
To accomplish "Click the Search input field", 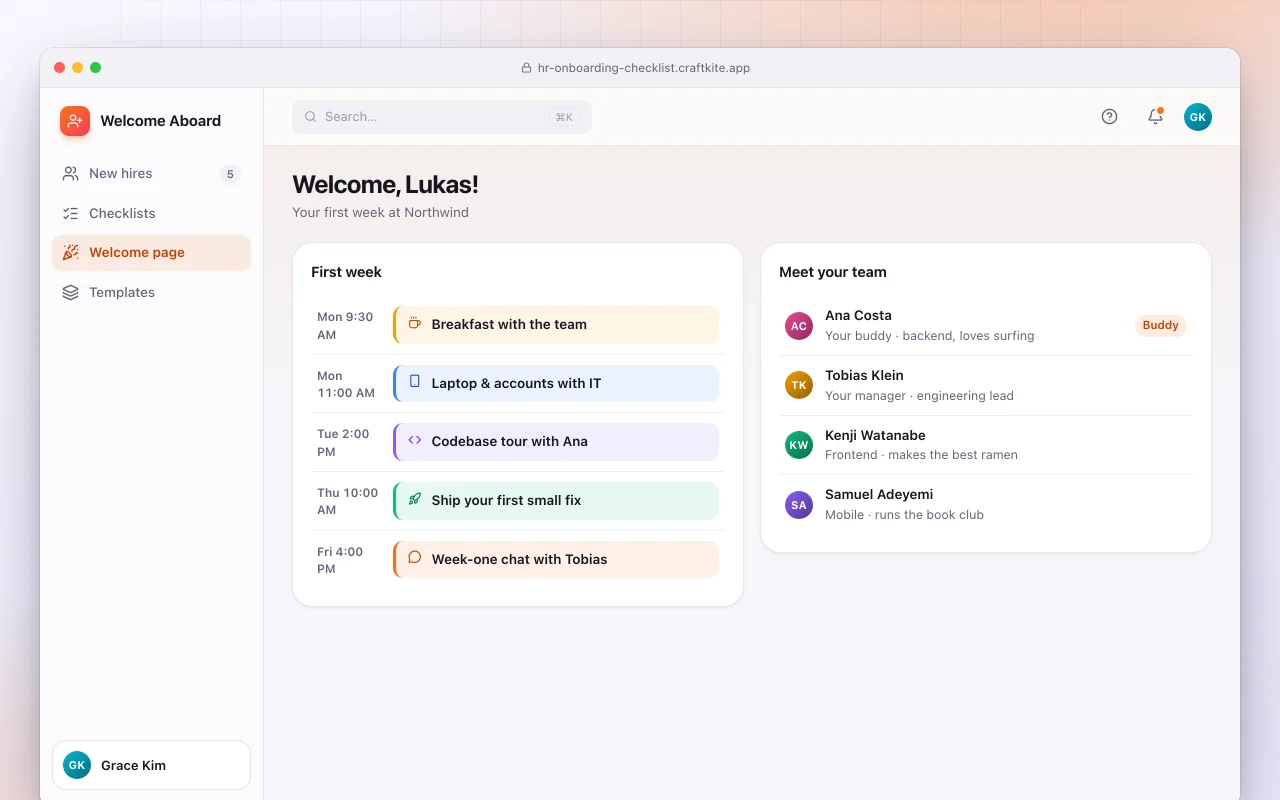I will (x=442, y=117).
